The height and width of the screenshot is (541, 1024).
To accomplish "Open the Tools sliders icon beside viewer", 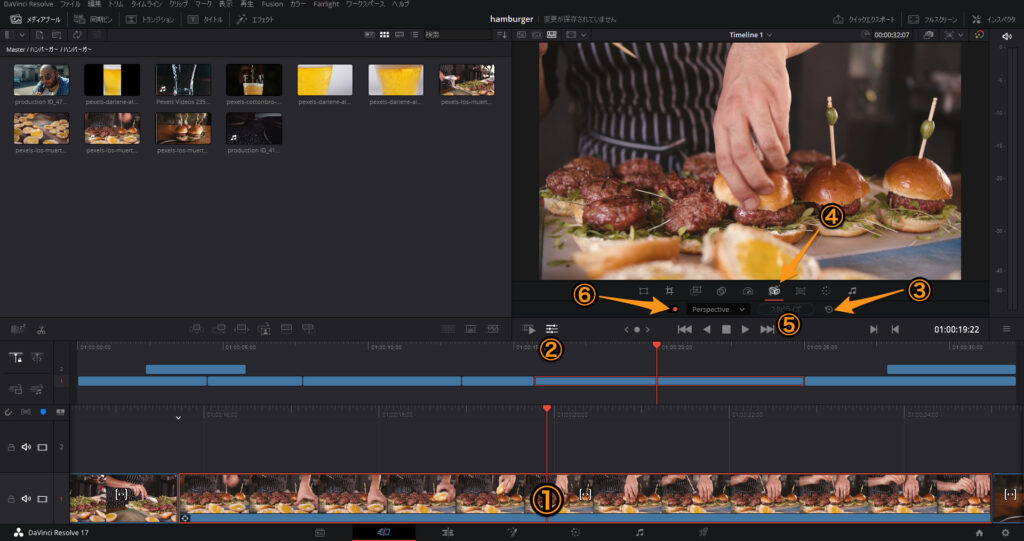I will (551, 329).
